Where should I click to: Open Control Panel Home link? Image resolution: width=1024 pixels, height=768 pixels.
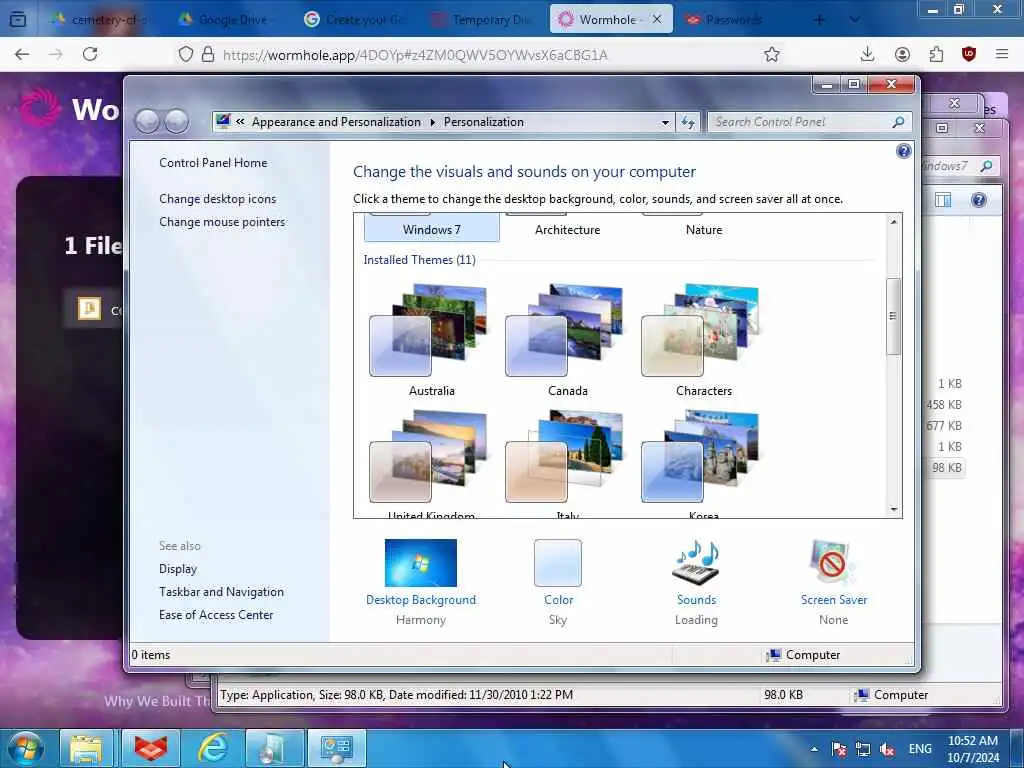coord(213,163)
